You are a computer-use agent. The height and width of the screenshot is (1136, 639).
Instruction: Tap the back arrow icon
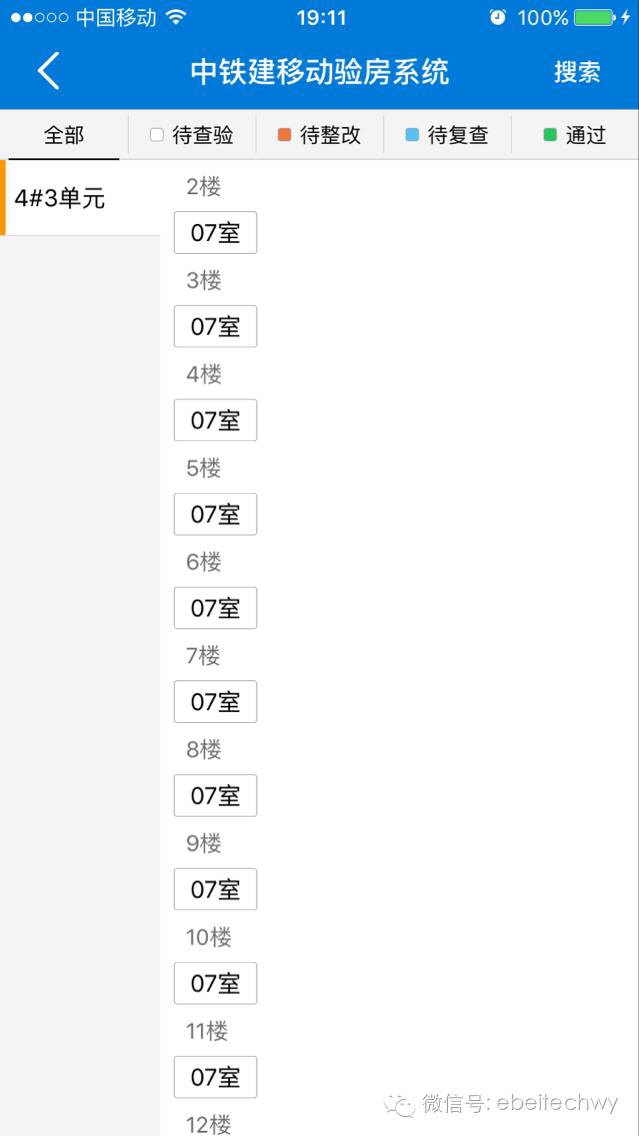pos(49,71)
